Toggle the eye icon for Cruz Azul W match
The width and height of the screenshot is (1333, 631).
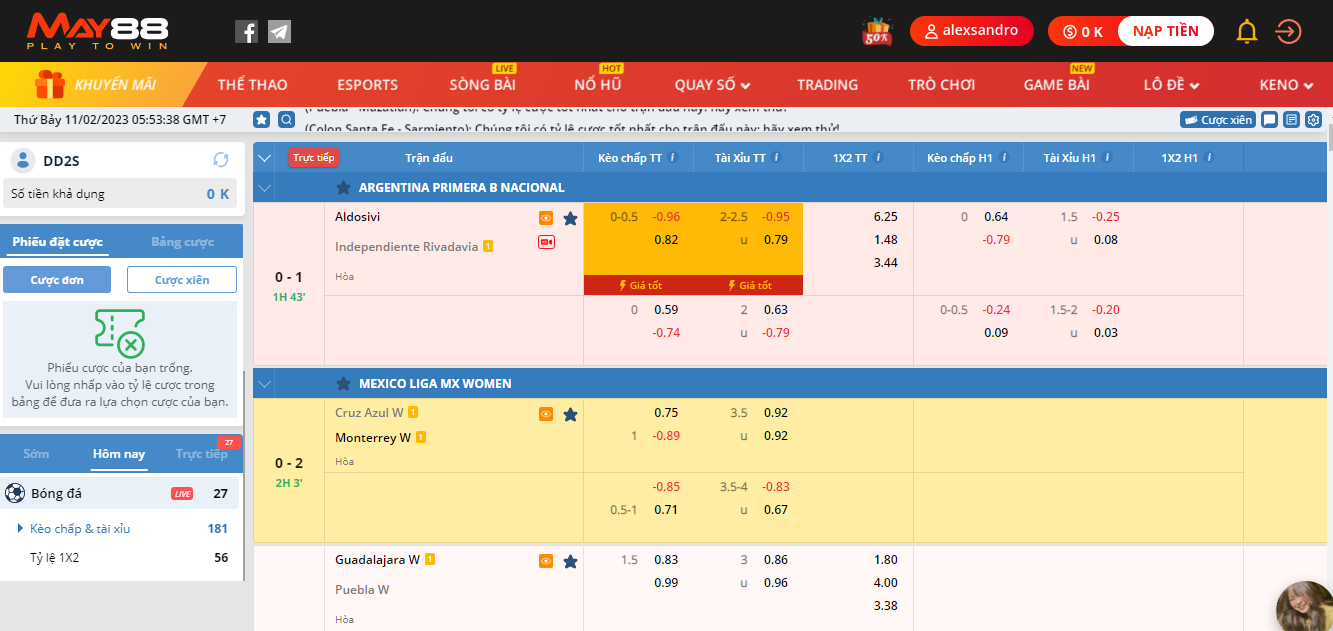click(x=546, y=414)
